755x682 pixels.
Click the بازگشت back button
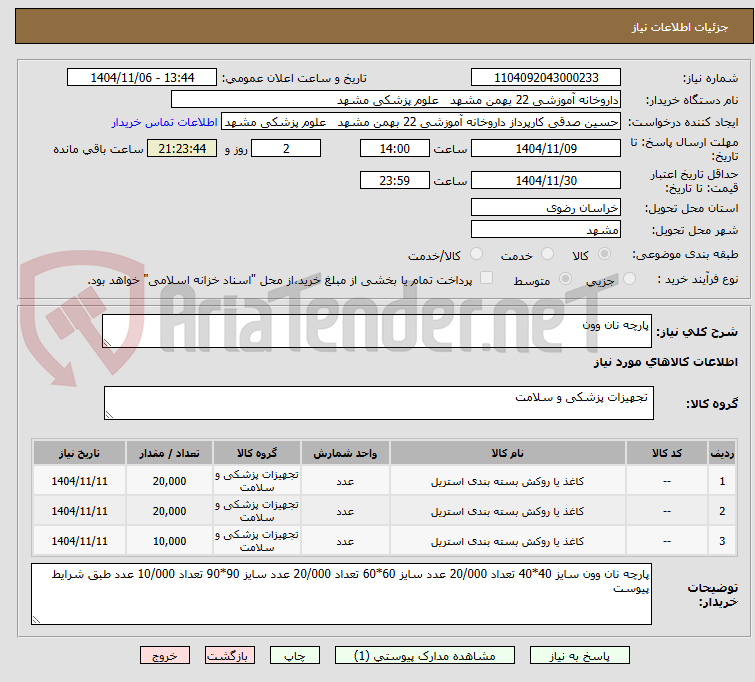(x=230, y=656)
